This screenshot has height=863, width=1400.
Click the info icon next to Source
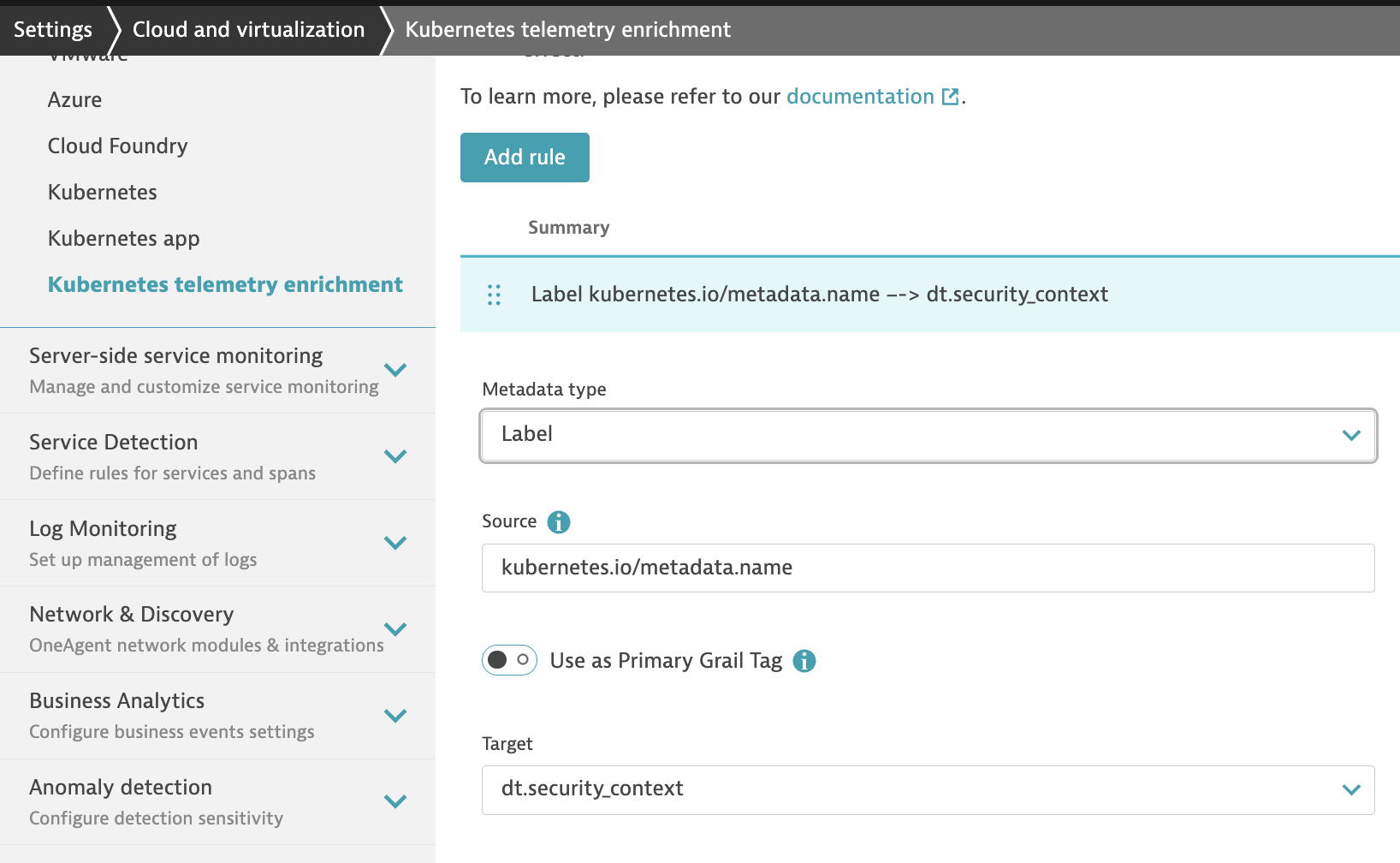(558, 522)
